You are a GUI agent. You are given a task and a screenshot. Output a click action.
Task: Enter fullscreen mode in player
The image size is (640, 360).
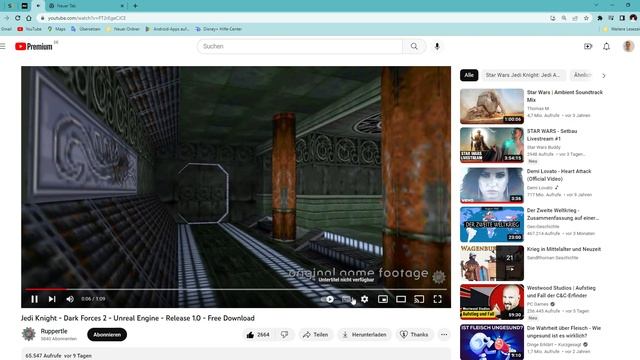pyautogui.click(x=438, y=299)
